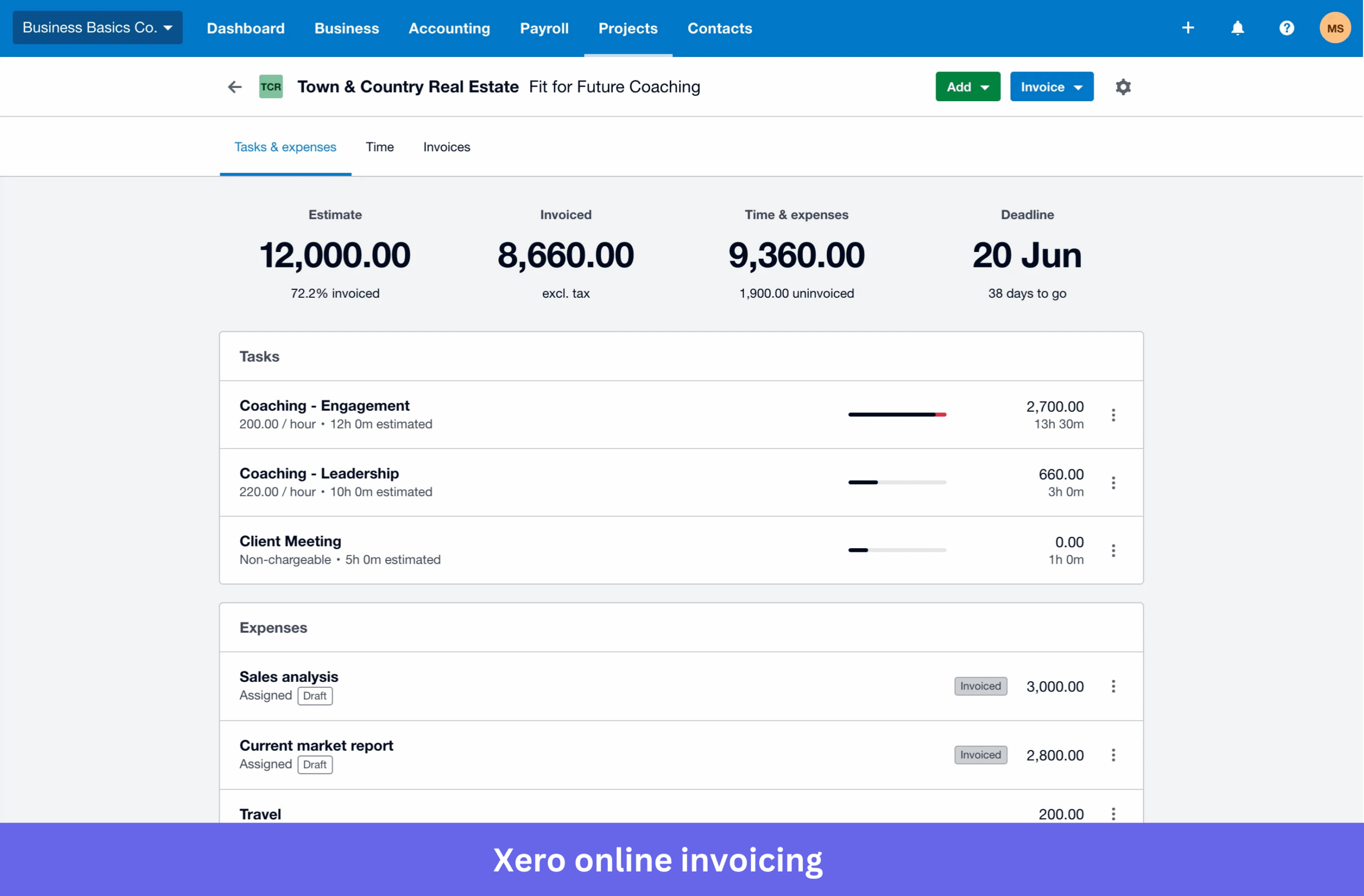Click the 2,700.00 amount for Engagement
Viewport: 1364px width, 896px height.
[1054, 407]
